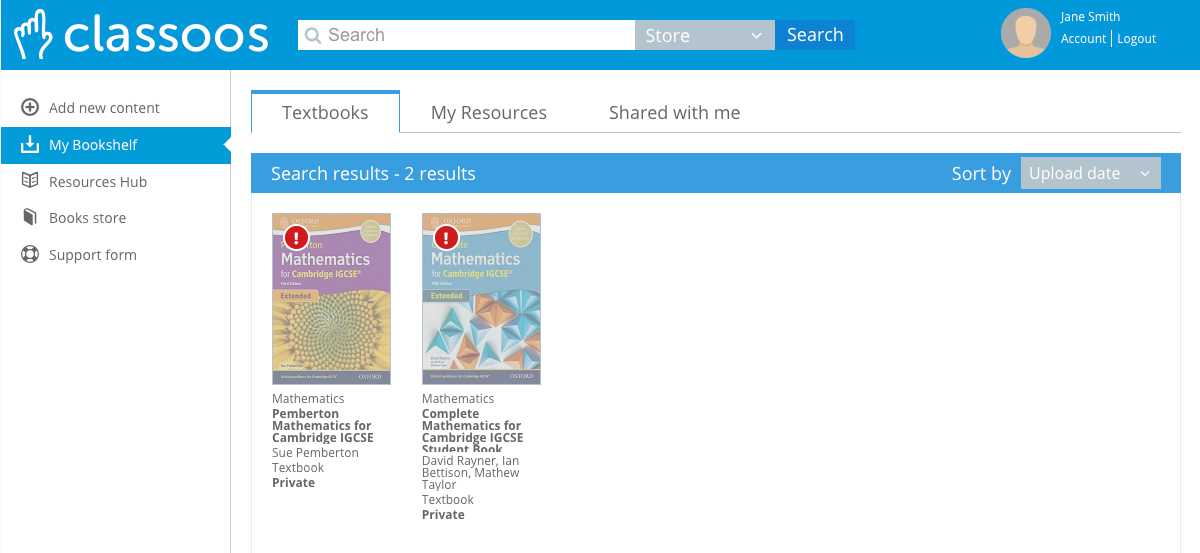Expand the Sort by Upload date dropdown

[1090, 173]
